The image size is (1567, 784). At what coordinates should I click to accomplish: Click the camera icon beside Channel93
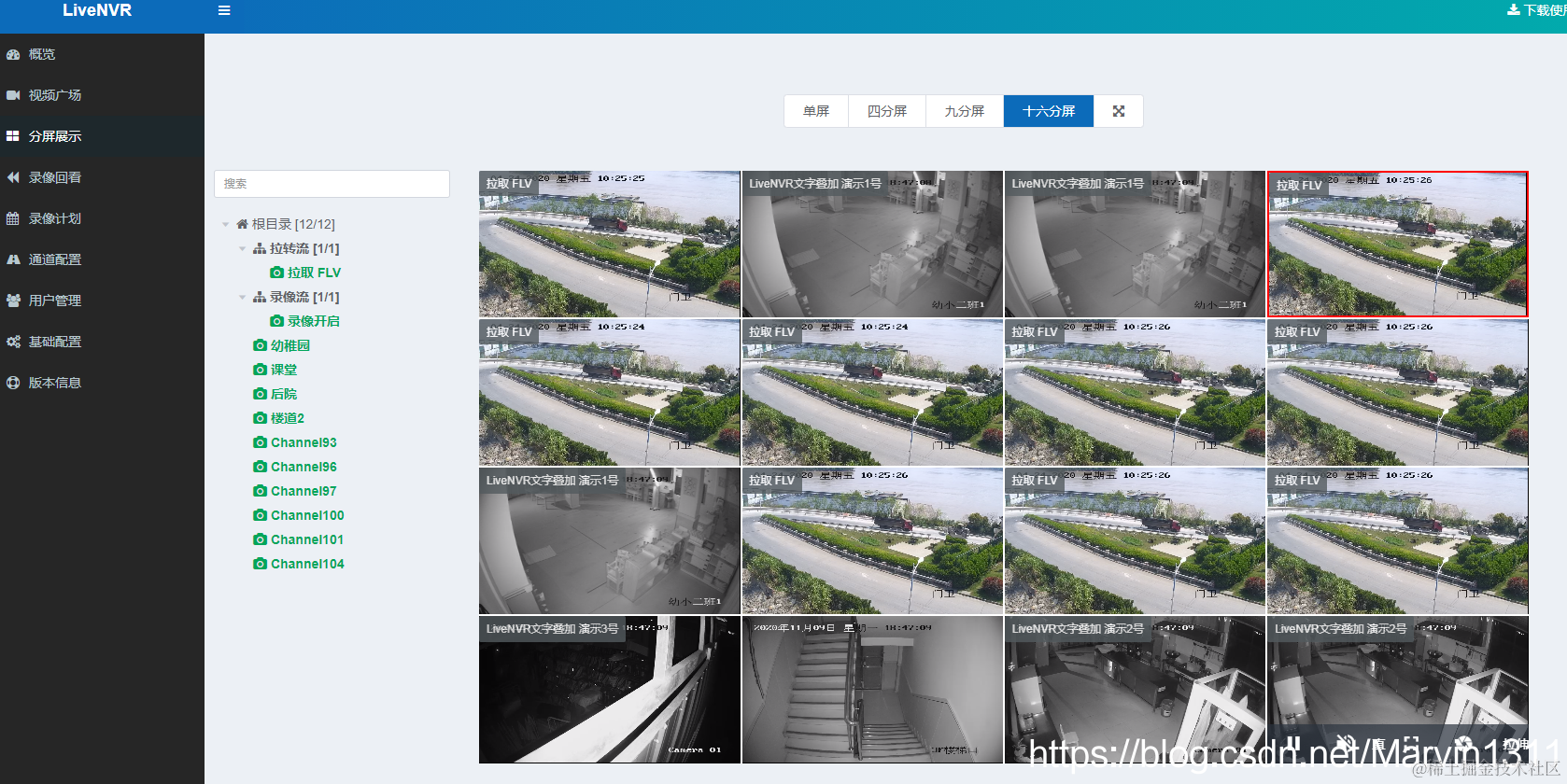coord(260,442)
